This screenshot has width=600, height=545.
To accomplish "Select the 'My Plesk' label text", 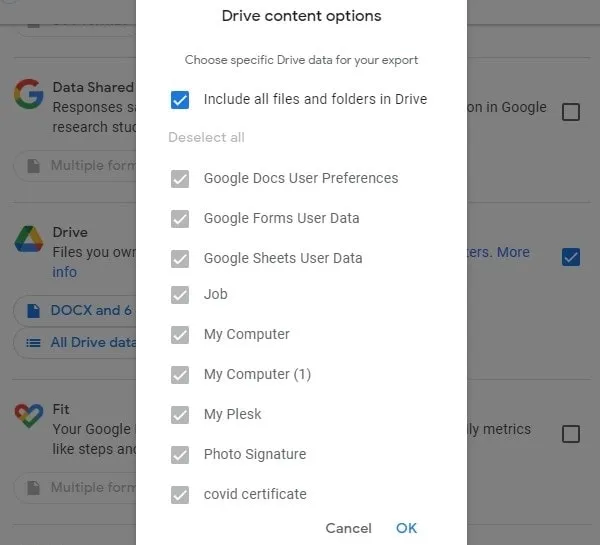I will pyautogui.click(x=232, y=414).
